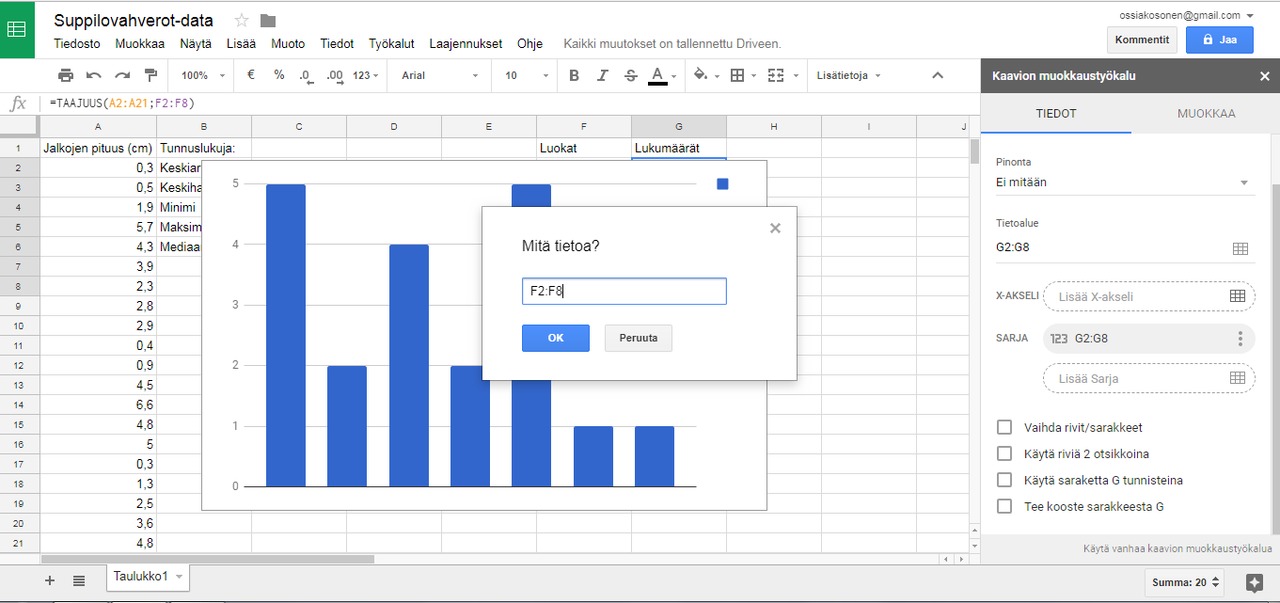Enable Tee kooste sarakkeesta G

tap(1005, 506)
